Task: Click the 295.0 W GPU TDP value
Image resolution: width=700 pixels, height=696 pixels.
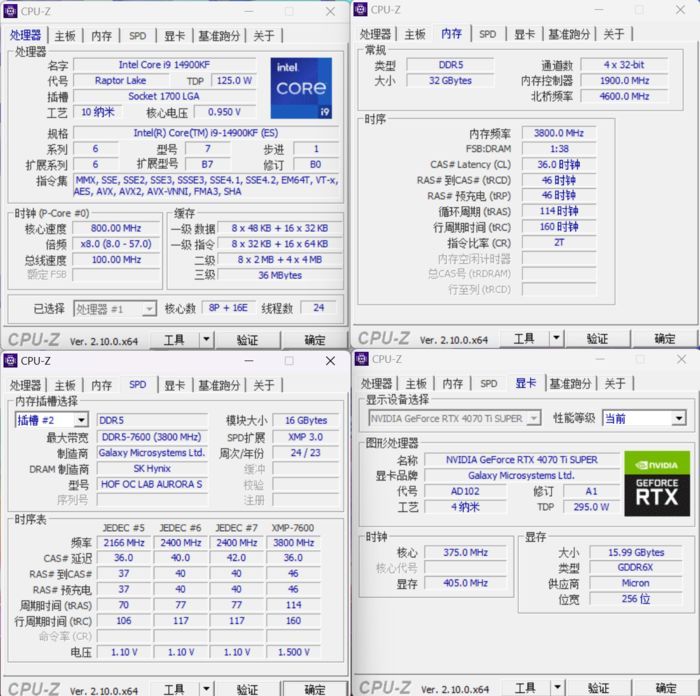Action: click(591, 507)
